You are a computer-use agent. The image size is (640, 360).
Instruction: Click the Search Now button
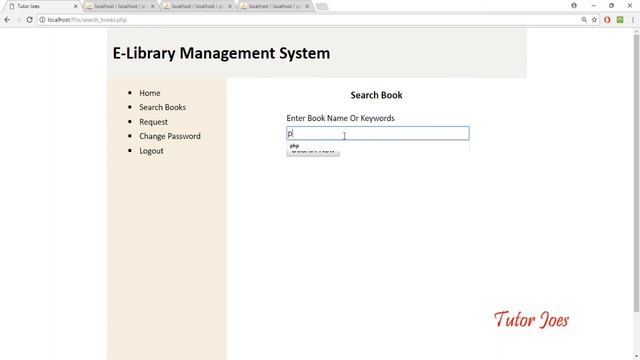pyautogui.click(x=313, y=153)
